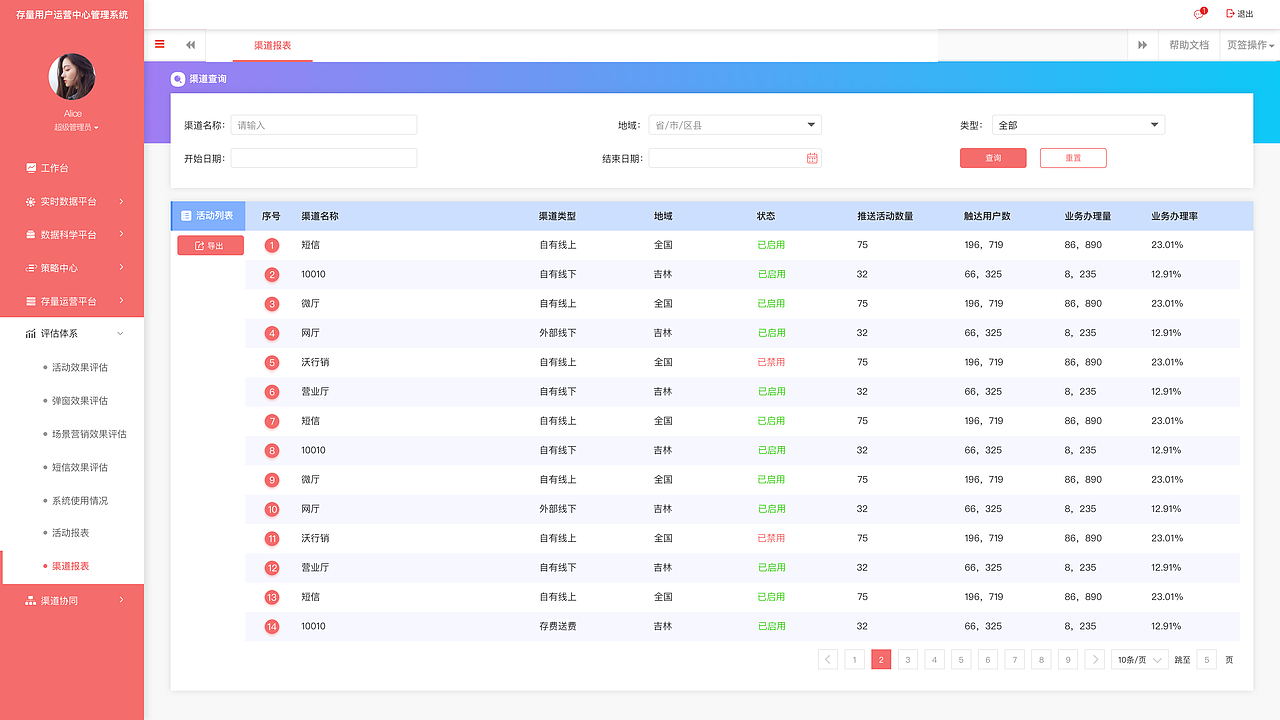Expand the 存量运营平台 menu
The image size is (1280, 720).
(x=72, y=301)
